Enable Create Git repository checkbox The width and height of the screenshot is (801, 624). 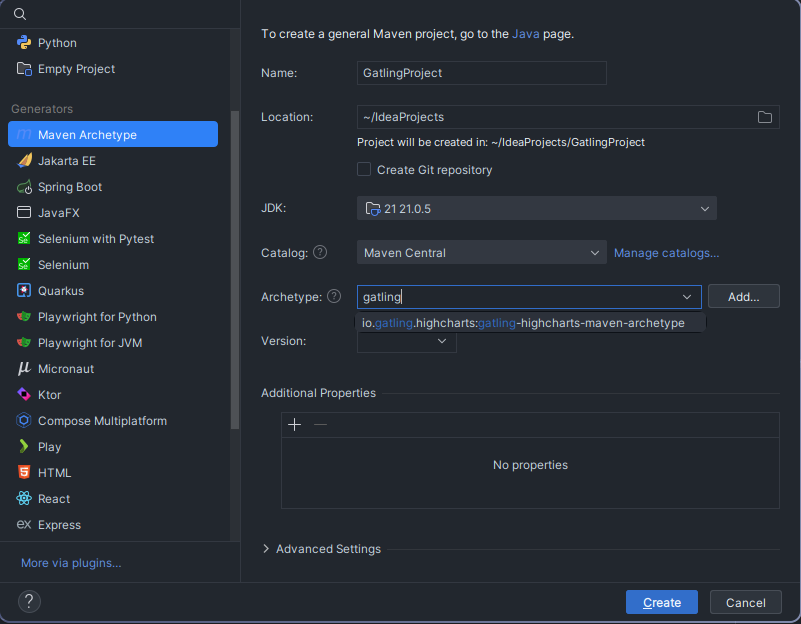tap(364, 170)
